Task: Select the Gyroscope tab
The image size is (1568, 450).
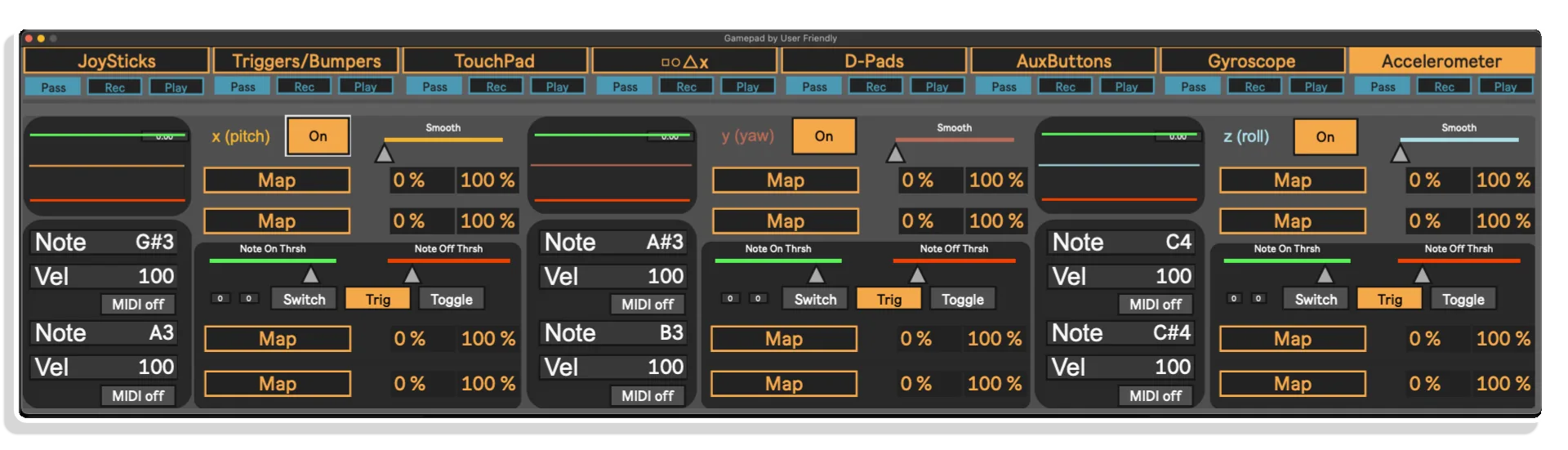Action: [1252, 61]
